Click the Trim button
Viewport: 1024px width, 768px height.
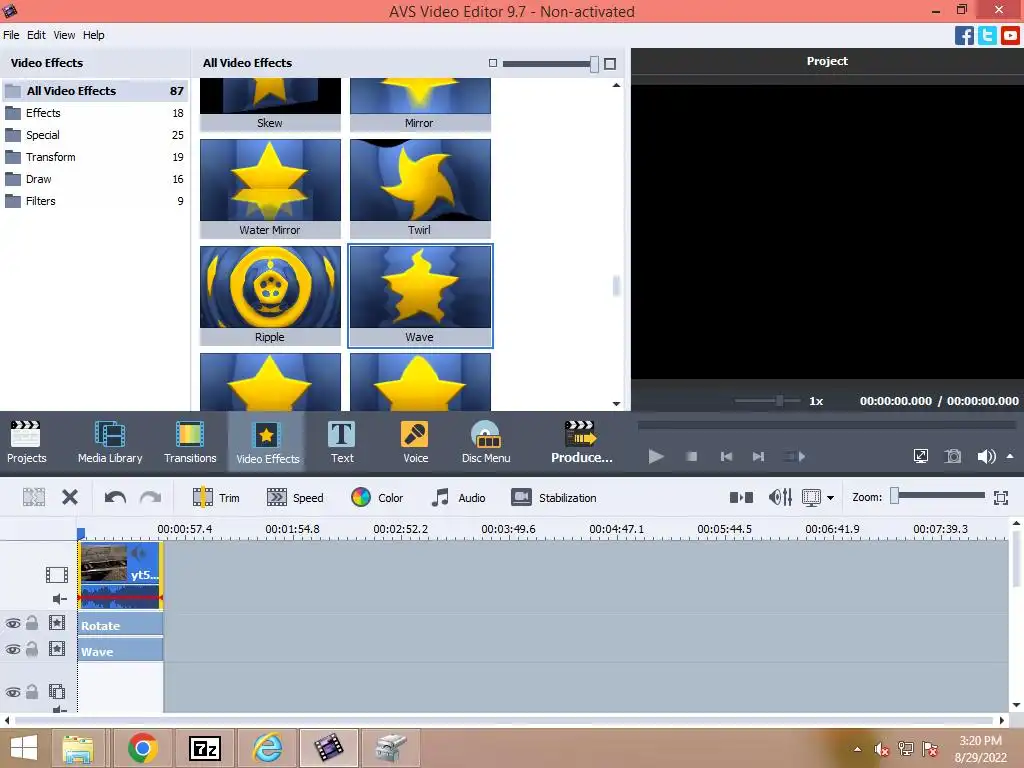pyautogui.click(x=216, y=498)
